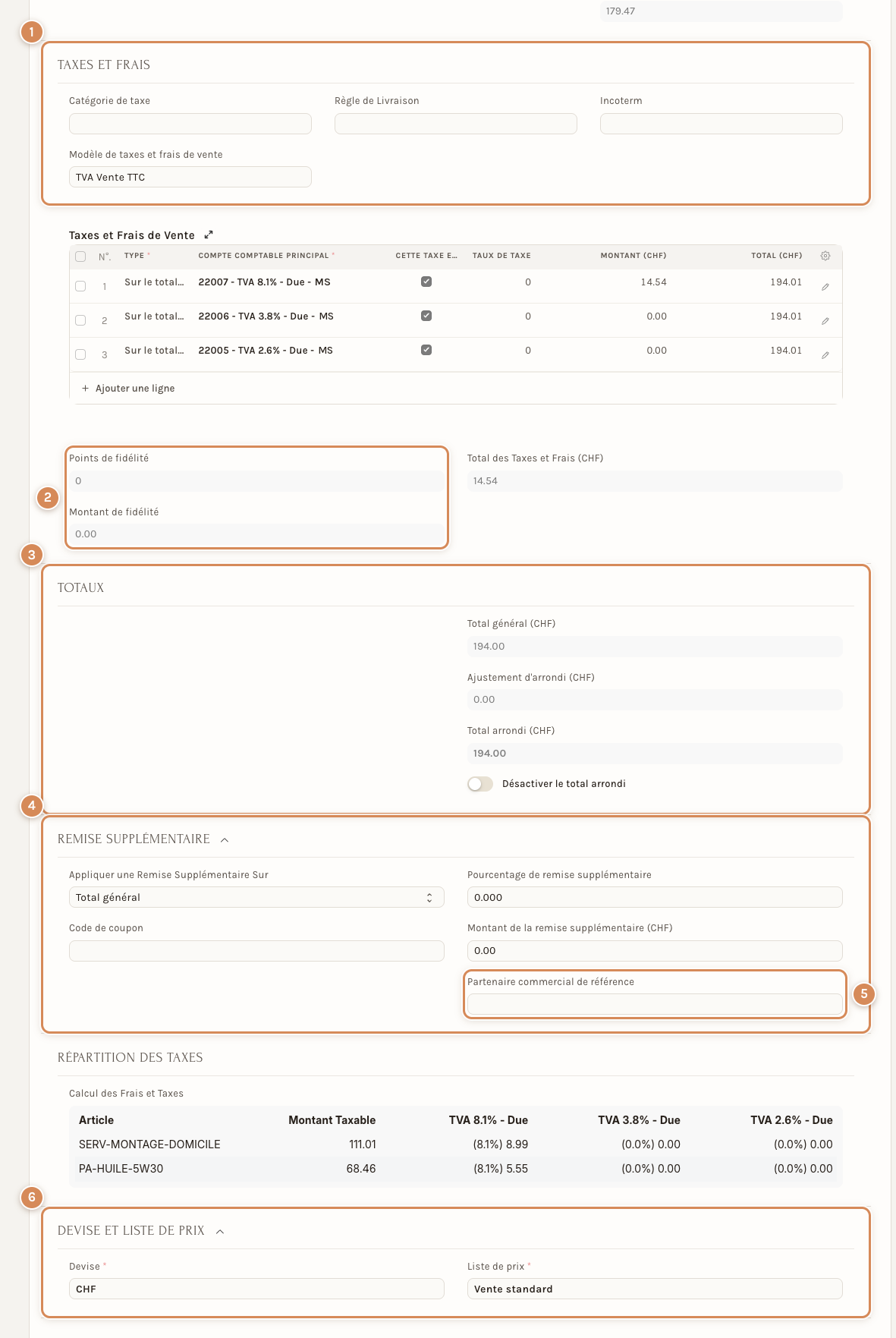This screenshot has width=896, height=1338.
Task: Click Montant de la remise supplémentaire field
Action: tap(655, 951)
